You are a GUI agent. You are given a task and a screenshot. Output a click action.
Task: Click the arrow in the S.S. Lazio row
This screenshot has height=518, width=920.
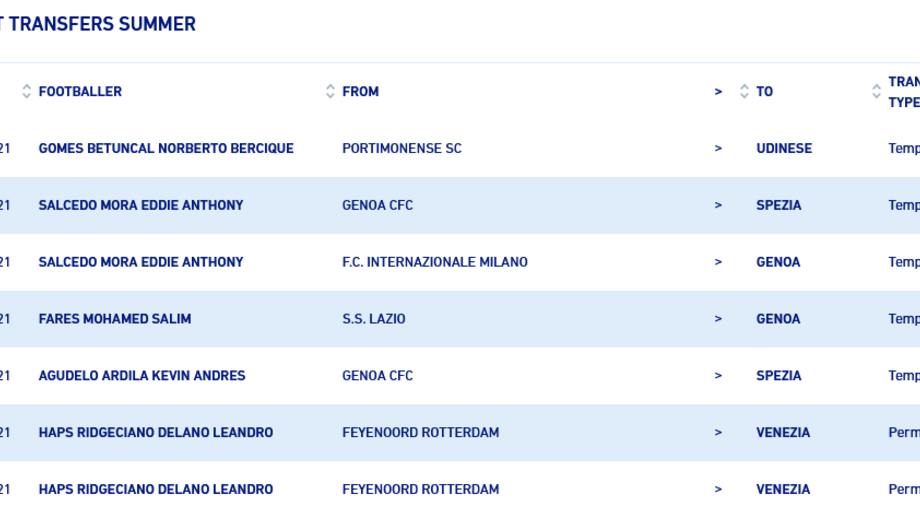[x=718, y=319]
